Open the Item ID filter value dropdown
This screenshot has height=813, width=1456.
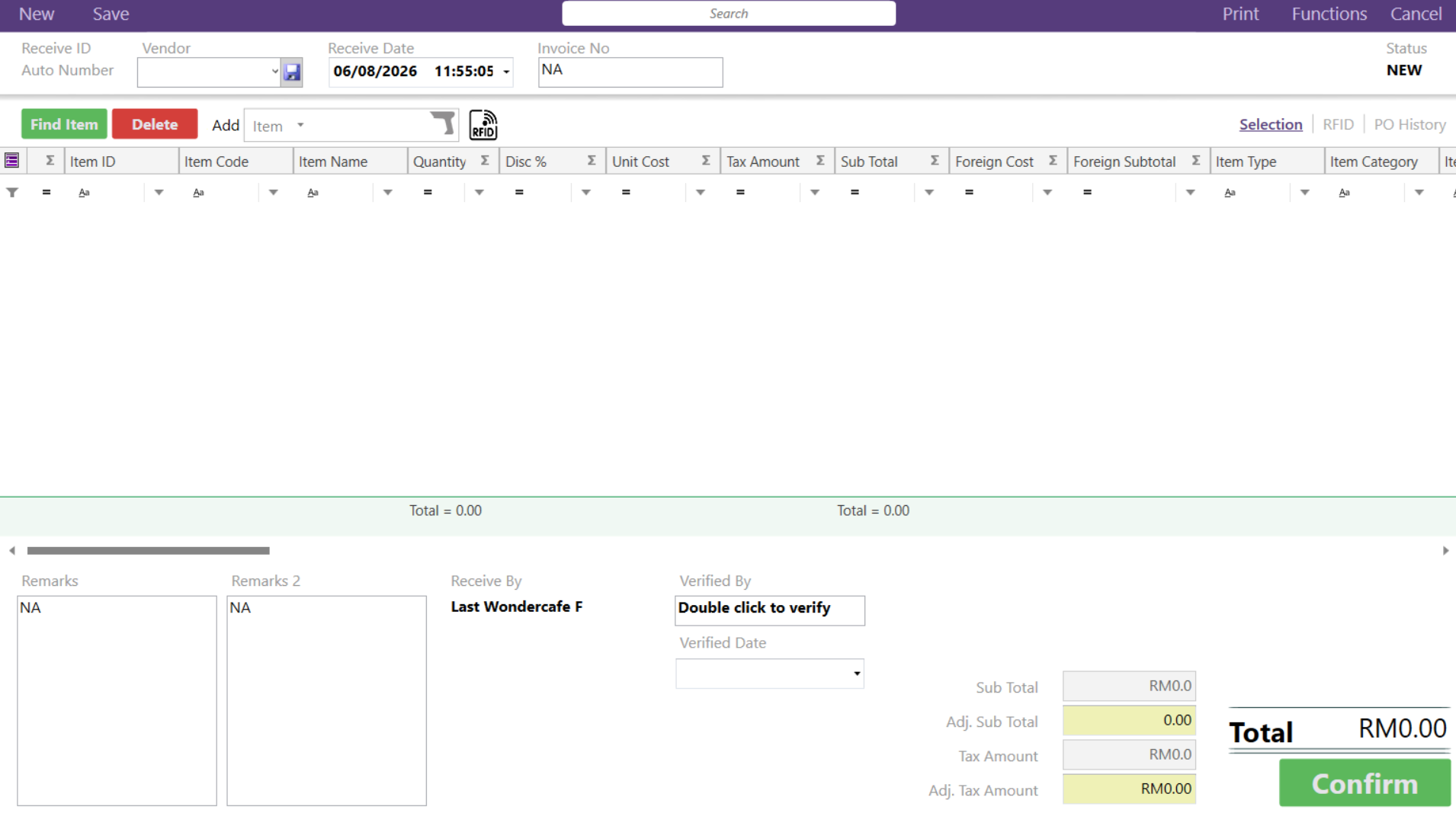[x=159, y=193]
